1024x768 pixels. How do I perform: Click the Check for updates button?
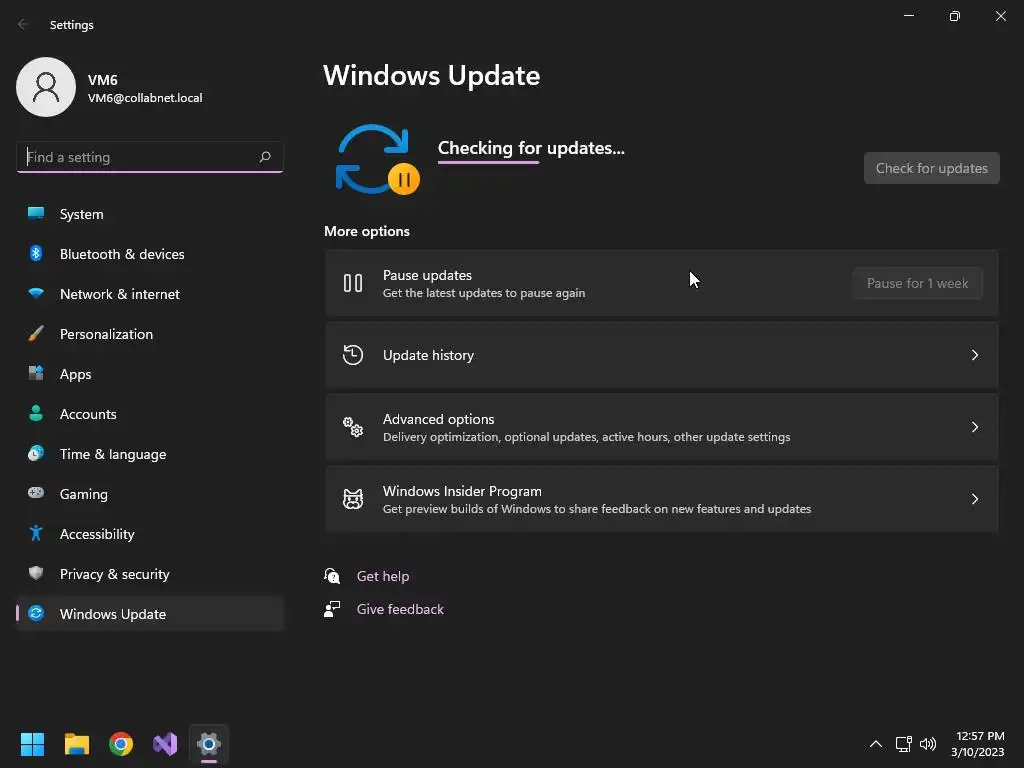(931, 168)
